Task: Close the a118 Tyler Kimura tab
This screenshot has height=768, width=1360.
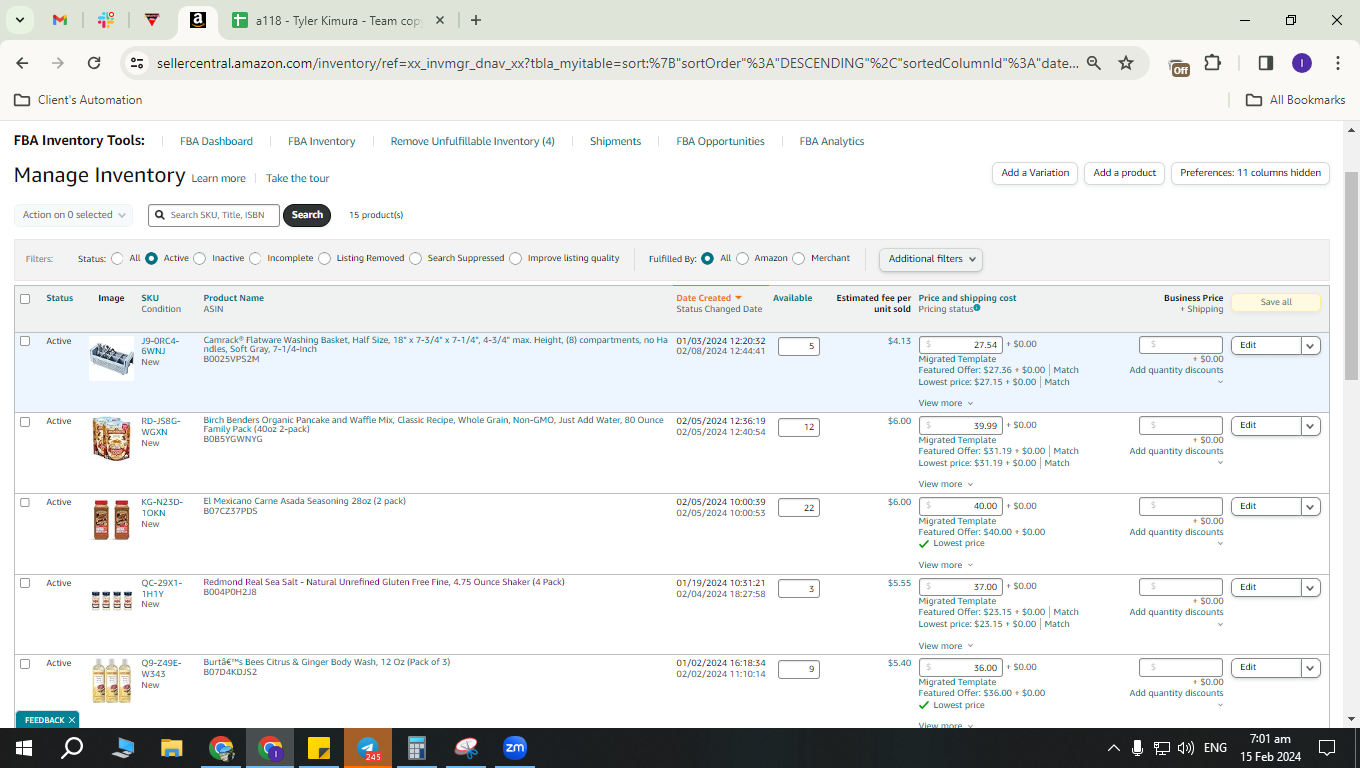Action: point(440,20)
